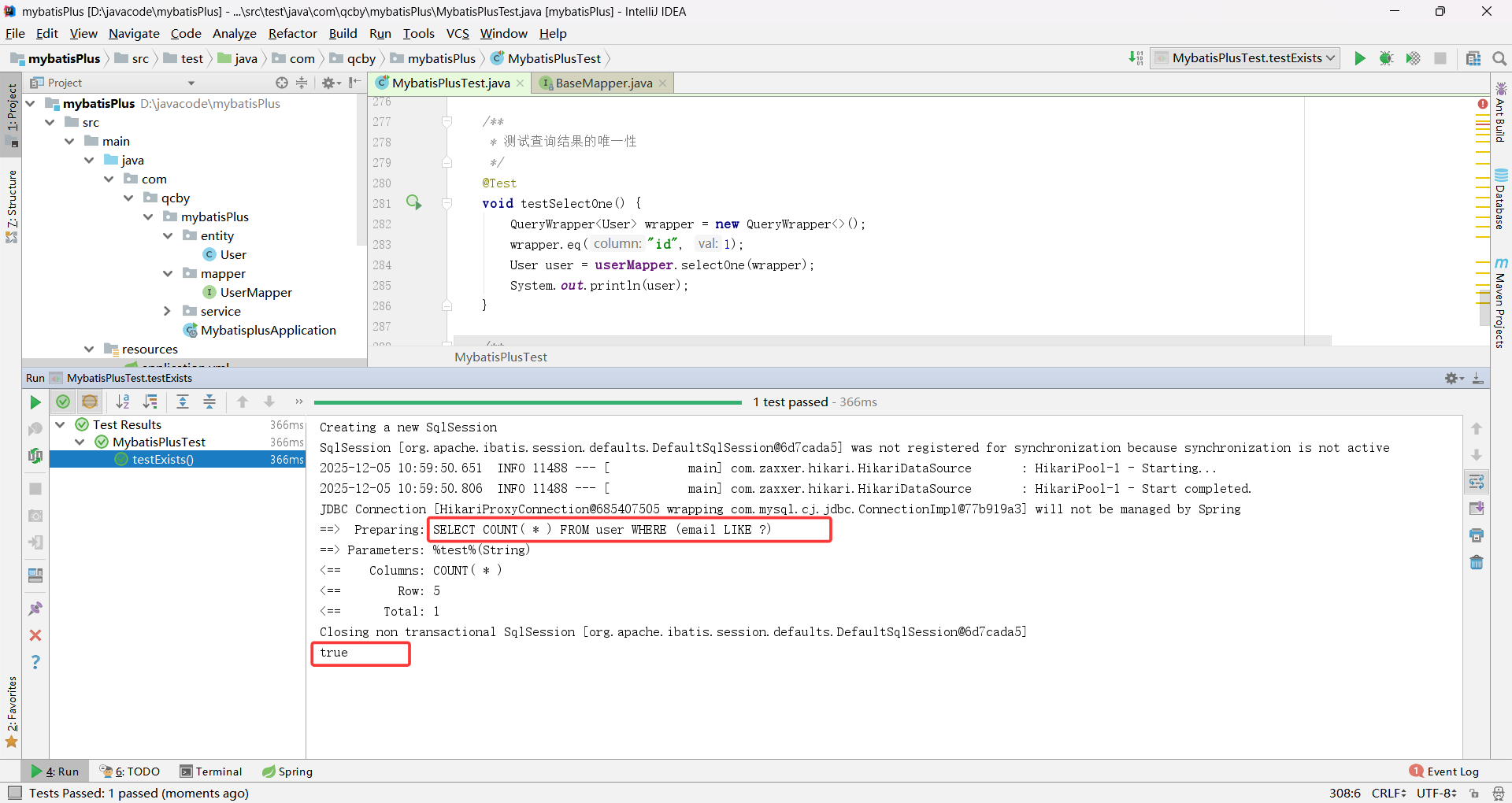Screen dimensions: 1512x803
Task: Toggle the 2: Favorites side panel
Action: tap(12, 712)
